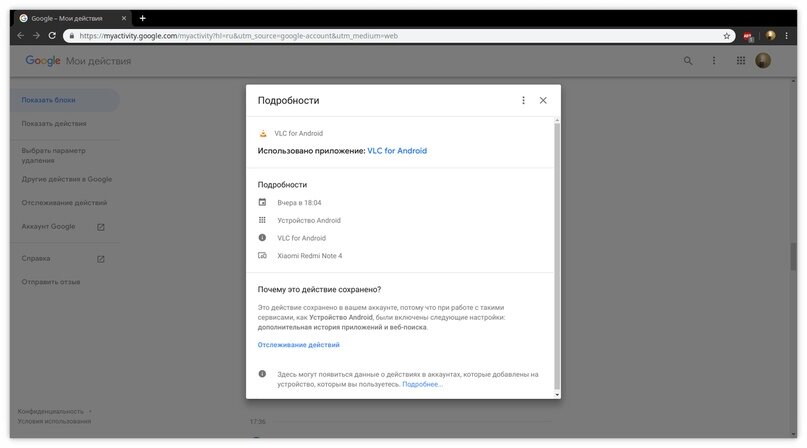Open Выбрать параметр удаления in sidebar
807x448 pixels.
54,156
